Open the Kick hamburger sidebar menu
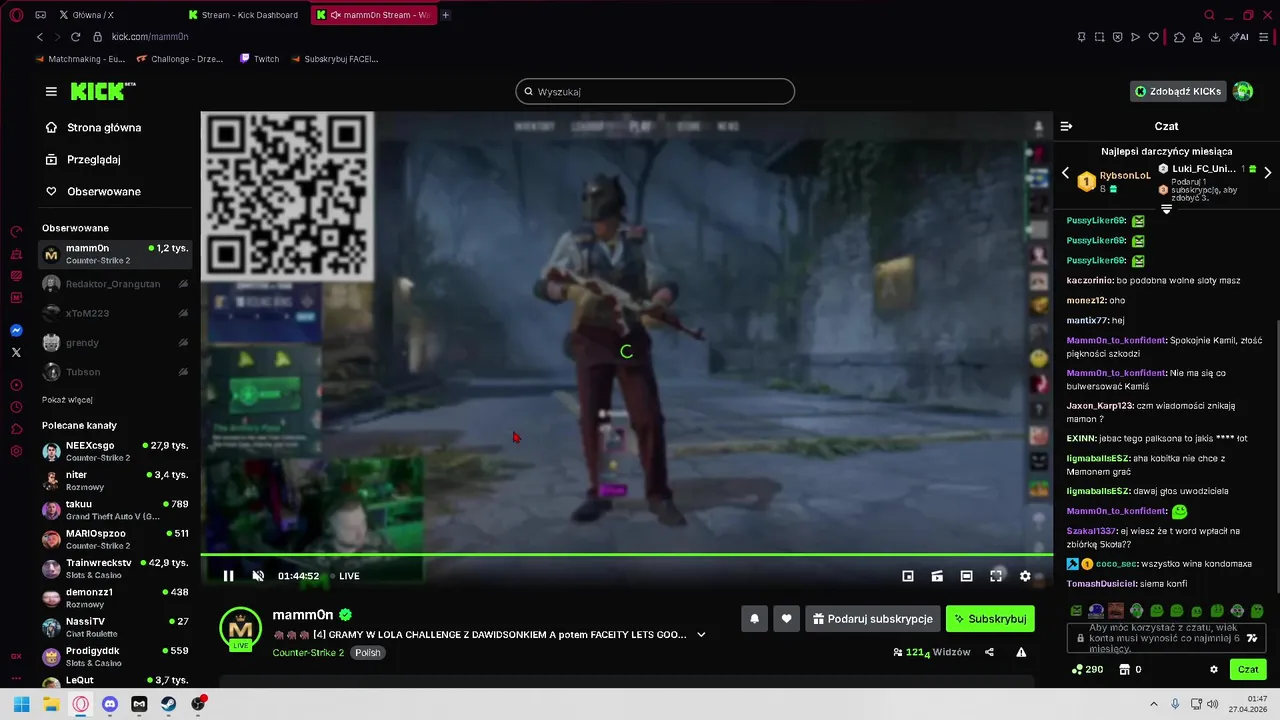Image resolution: width=1280 pixels, height=720 pixels. coord(51,91)
